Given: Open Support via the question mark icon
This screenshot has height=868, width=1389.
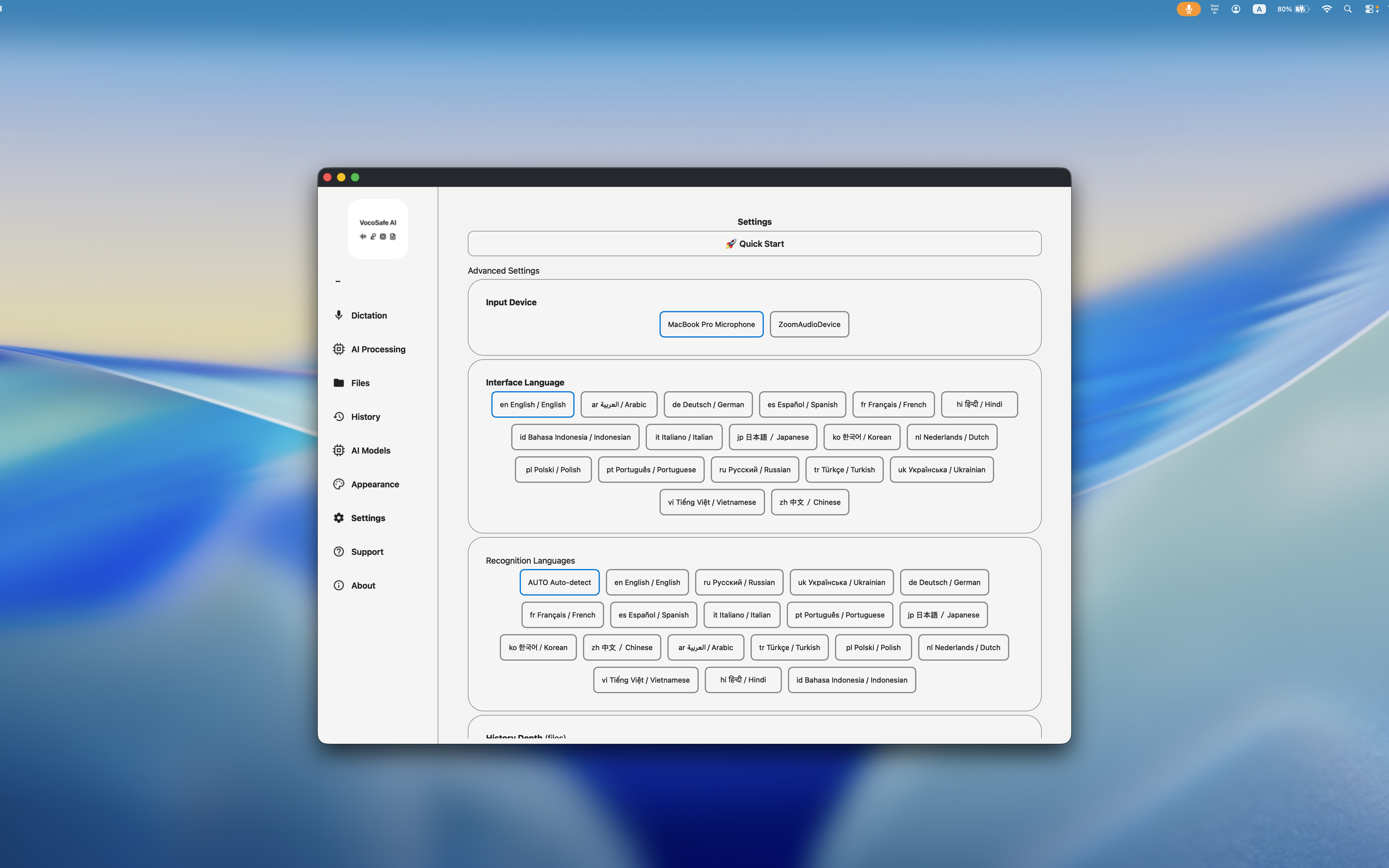Looking at the screenshot, I should 339,552.
